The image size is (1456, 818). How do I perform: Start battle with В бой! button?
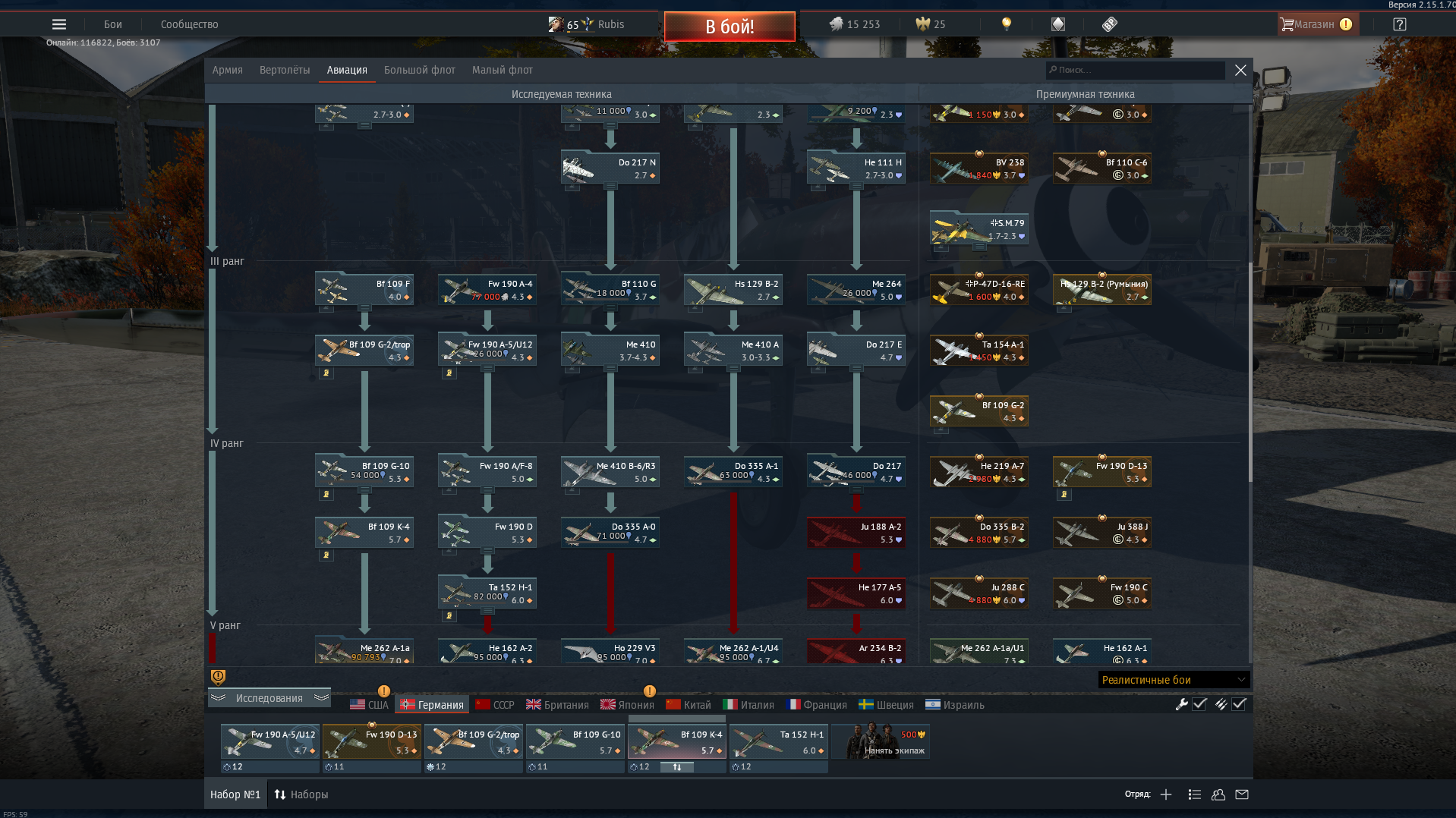[730, 27]
